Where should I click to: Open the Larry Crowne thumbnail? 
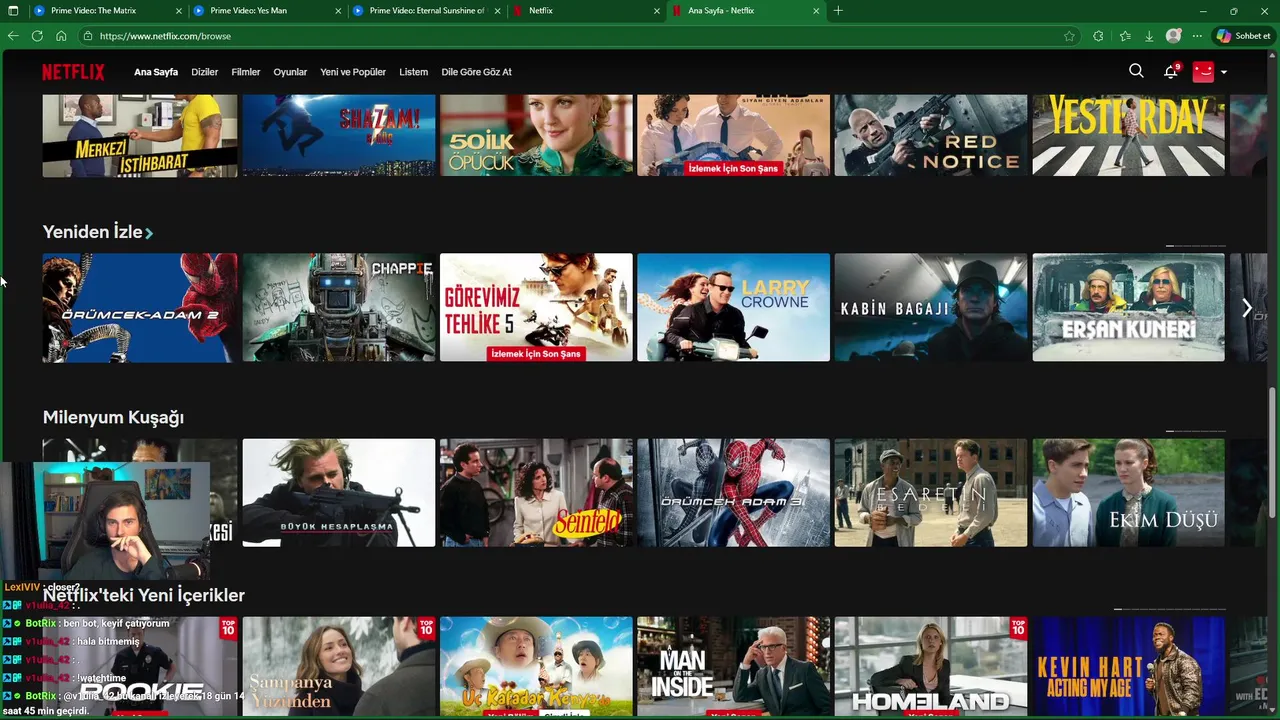(x=733, y=307)
